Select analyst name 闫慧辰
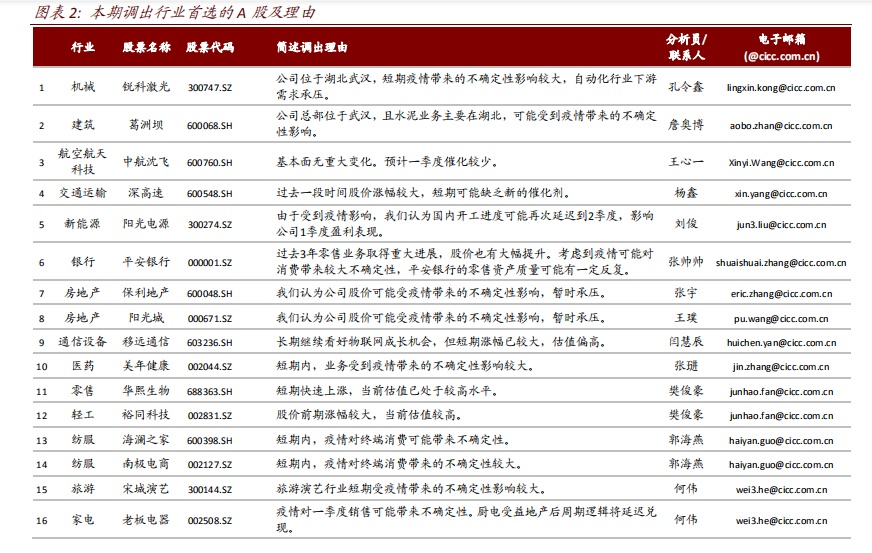The image size is (872, 553). 686,342
